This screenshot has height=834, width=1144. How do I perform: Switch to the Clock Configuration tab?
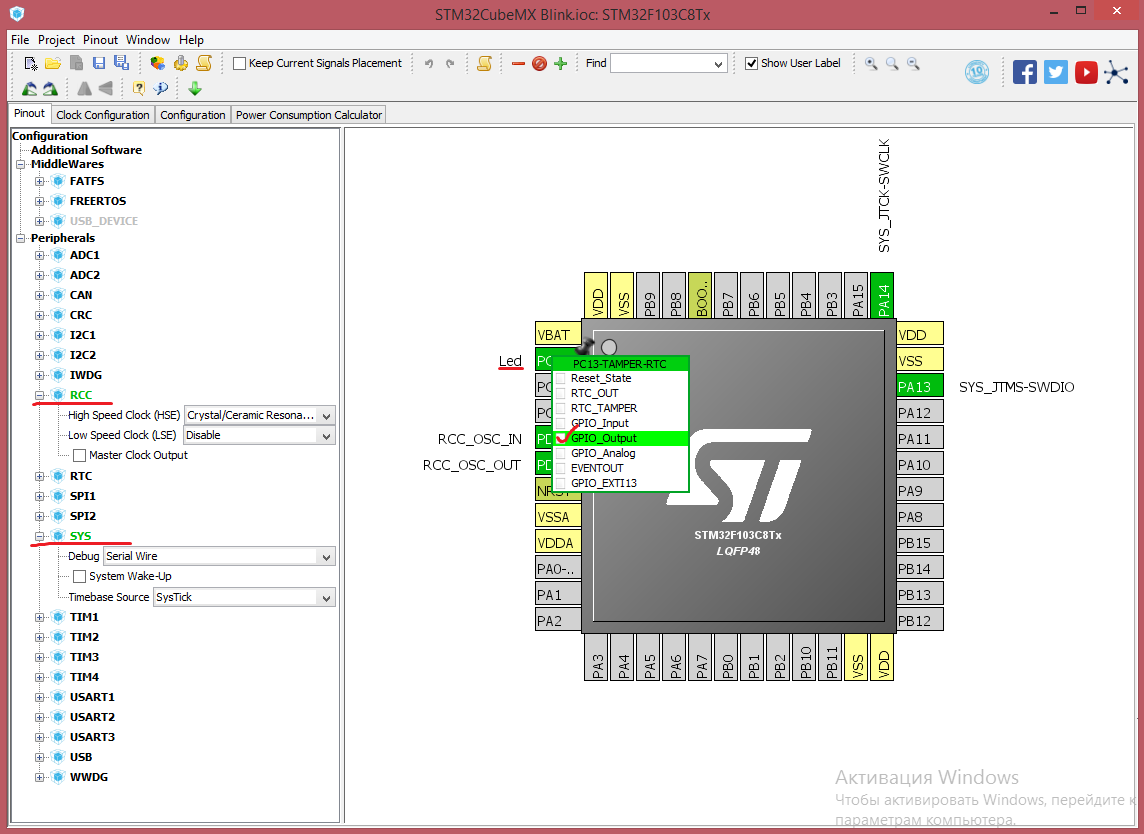click(103, 115)
